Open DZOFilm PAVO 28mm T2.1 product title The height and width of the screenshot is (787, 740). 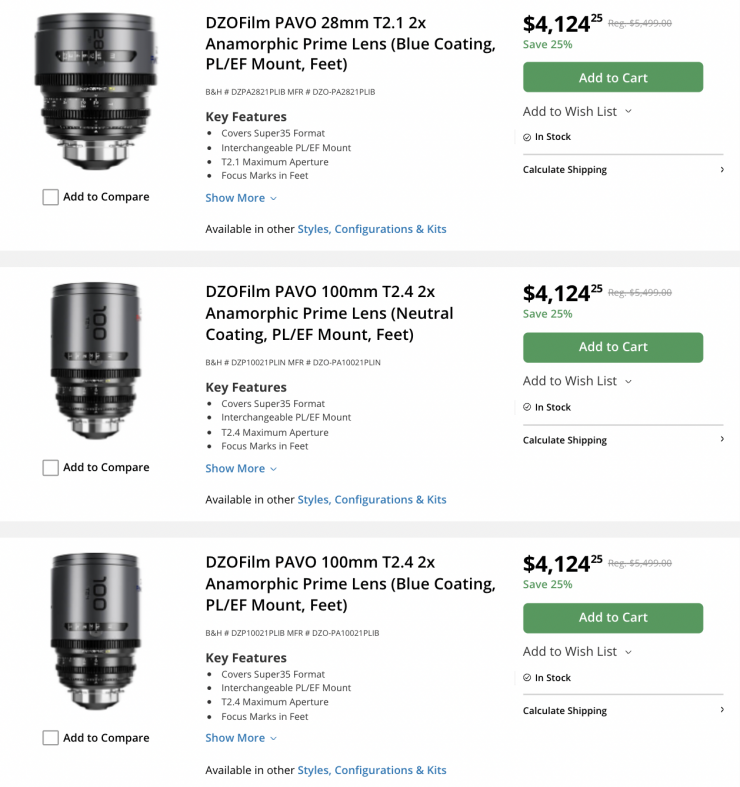[350, 43]
